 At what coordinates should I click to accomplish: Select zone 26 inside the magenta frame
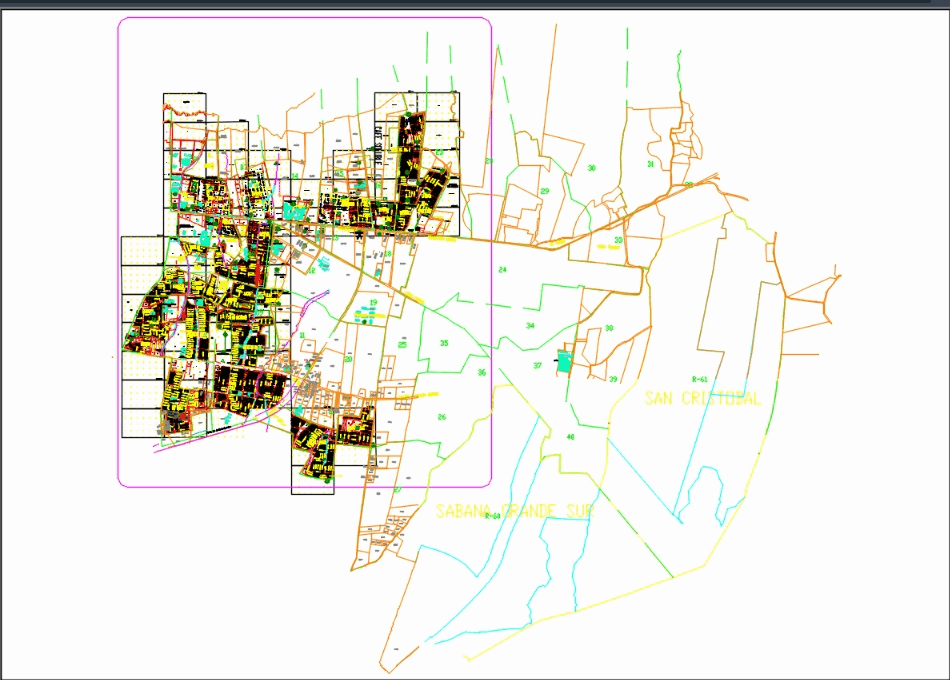(442, 416)
